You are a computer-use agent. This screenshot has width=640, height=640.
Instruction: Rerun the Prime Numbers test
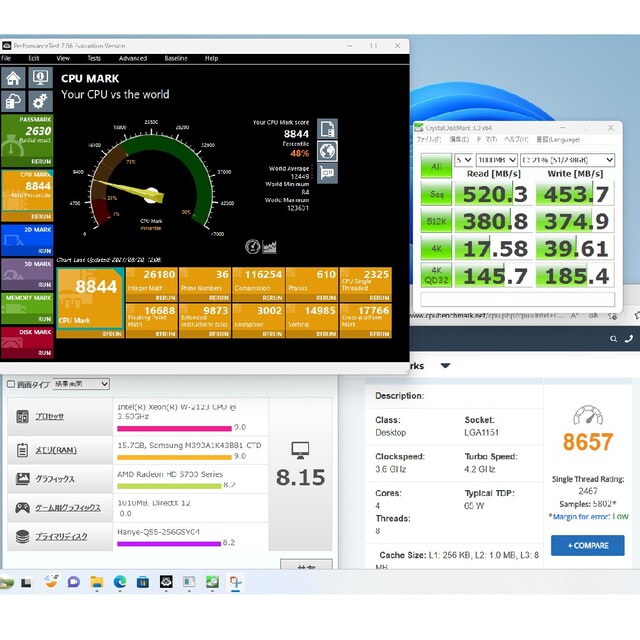pos(219,298)
